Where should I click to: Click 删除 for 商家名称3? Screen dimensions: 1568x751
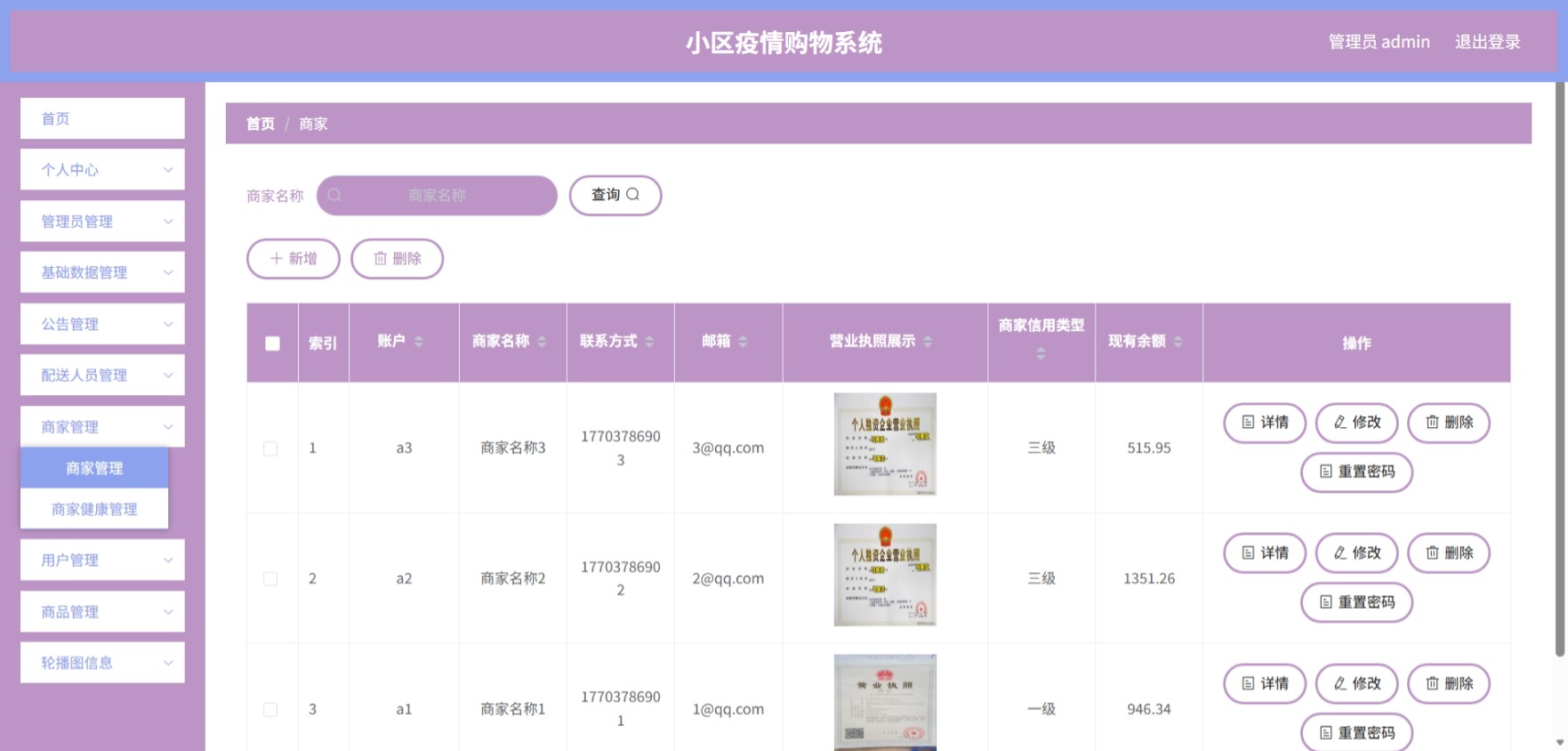coord(1449,423)
